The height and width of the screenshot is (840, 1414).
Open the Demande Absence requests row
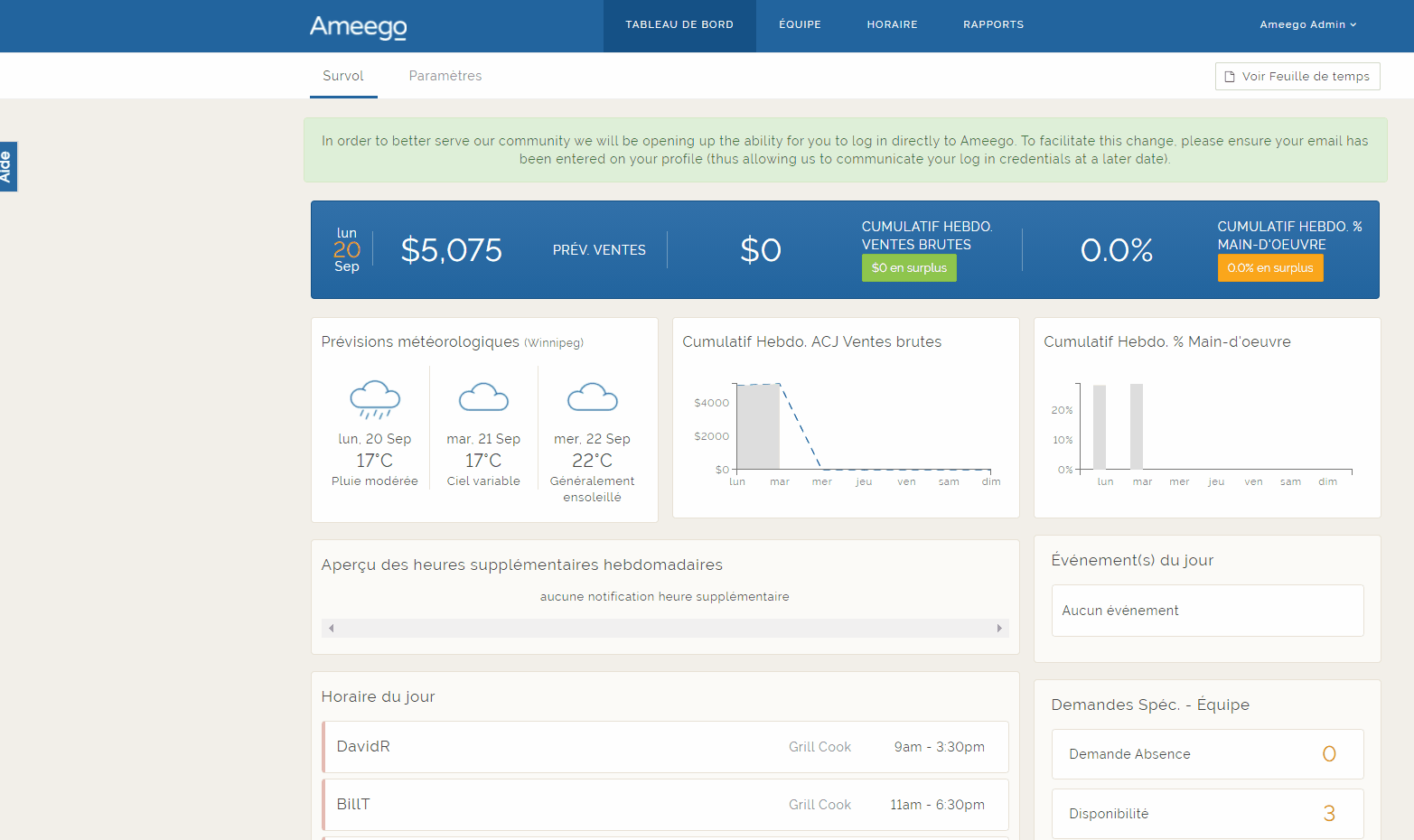coord(1206,754)
